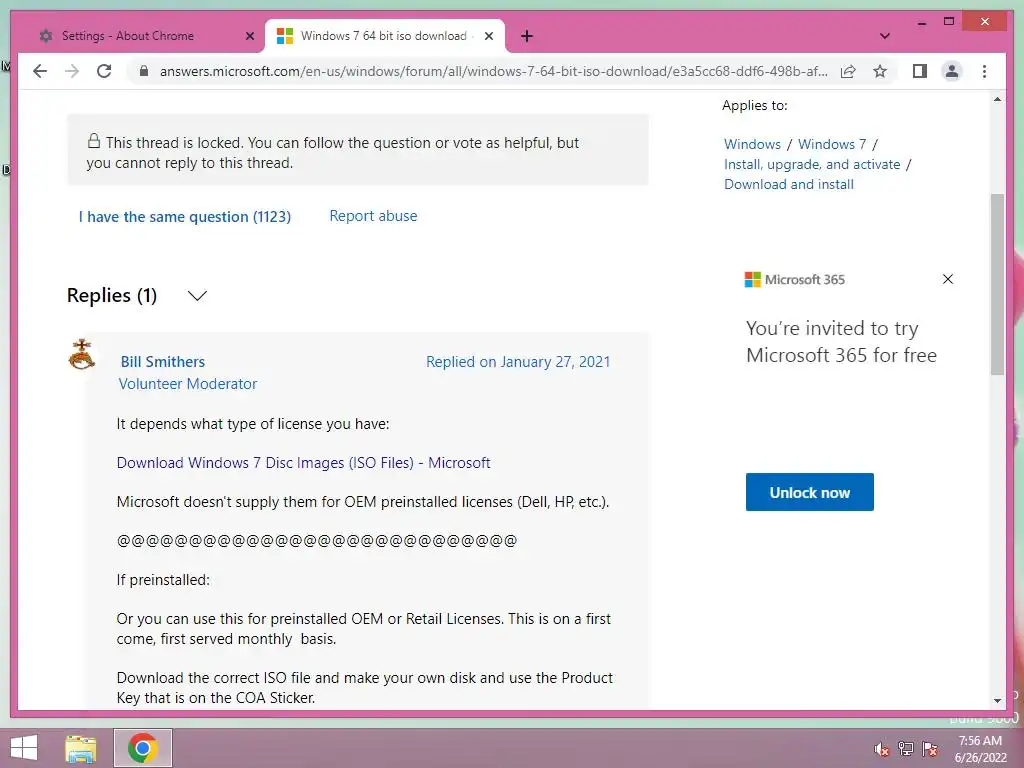The image size is (1024, 768).
Task: Click the "Applies to:" label
Action: [x=754, y=105]
